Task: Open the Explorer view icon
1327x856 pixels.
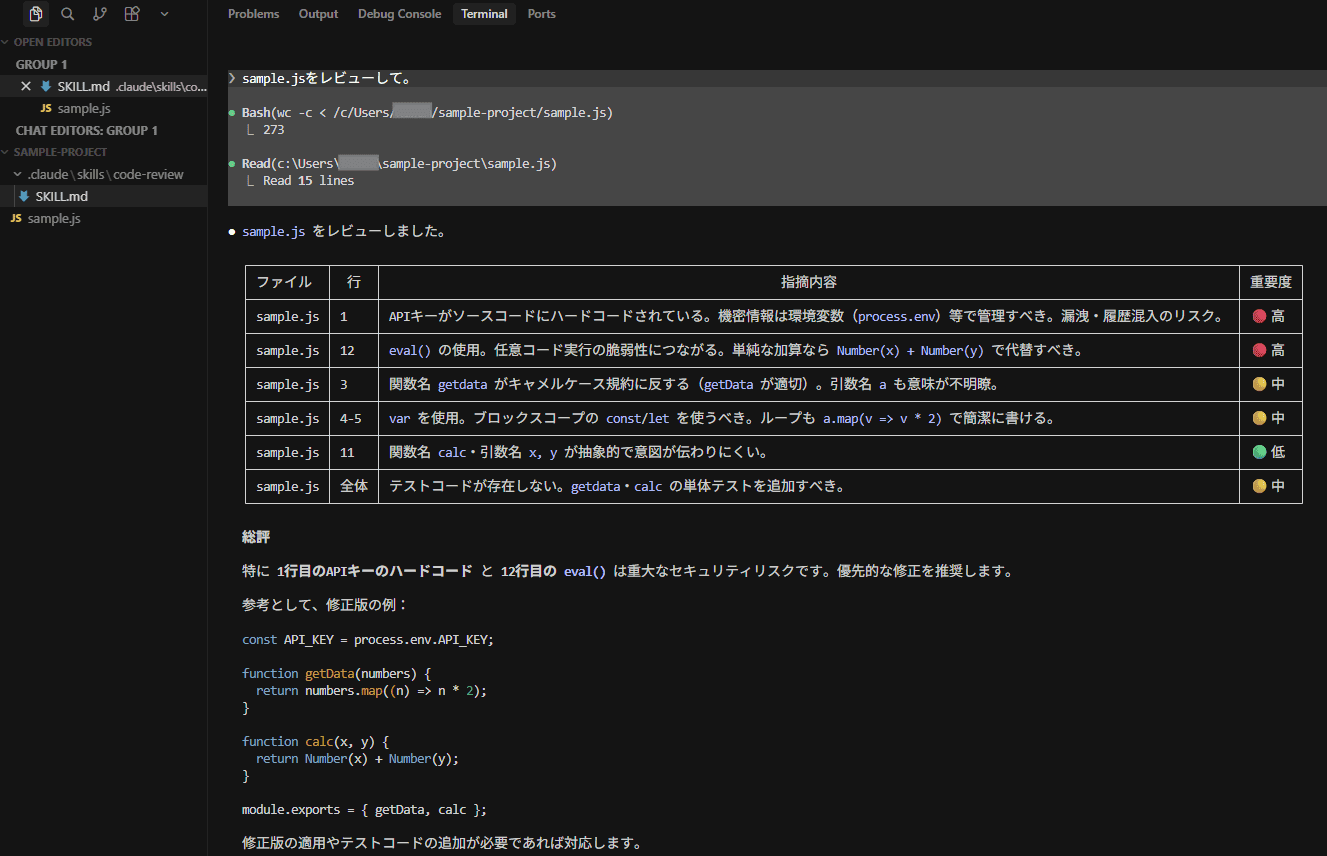Action: pyautogui.click(x=36, y=14)
